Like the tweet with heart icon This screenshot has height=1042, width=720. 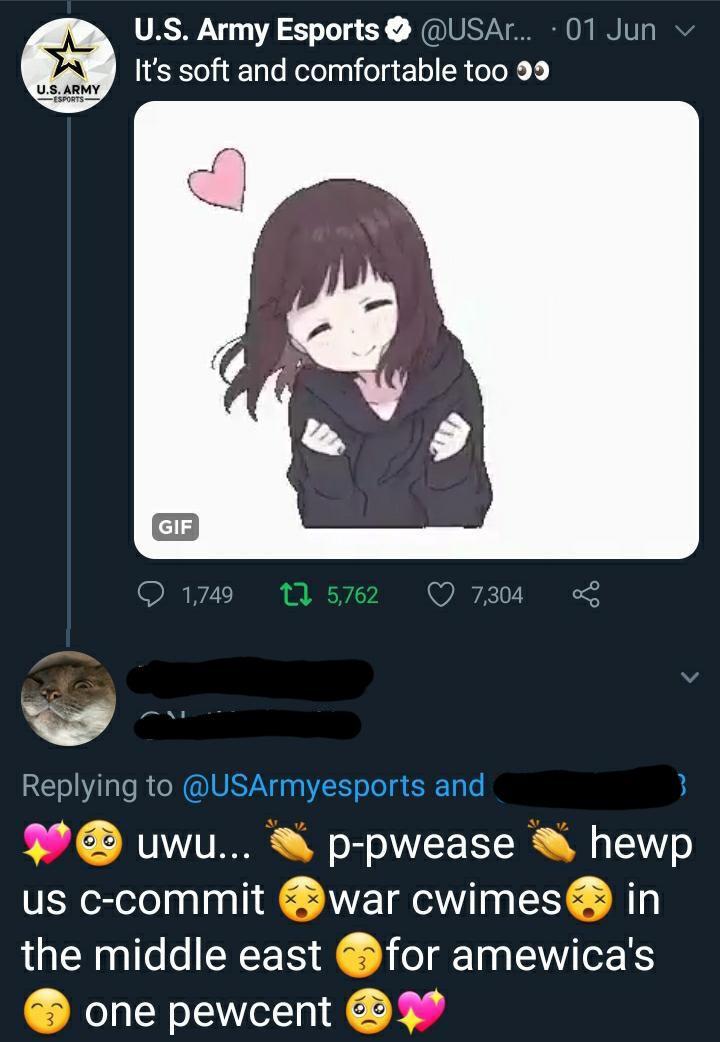coord(439,594)
